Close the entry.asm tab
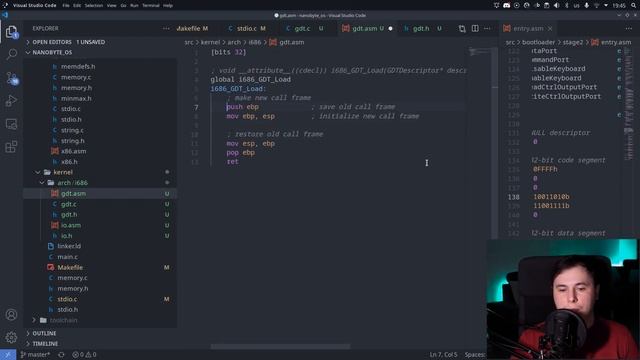The width and height of the screenshot is (640, 360). click(x=550, y=29)
